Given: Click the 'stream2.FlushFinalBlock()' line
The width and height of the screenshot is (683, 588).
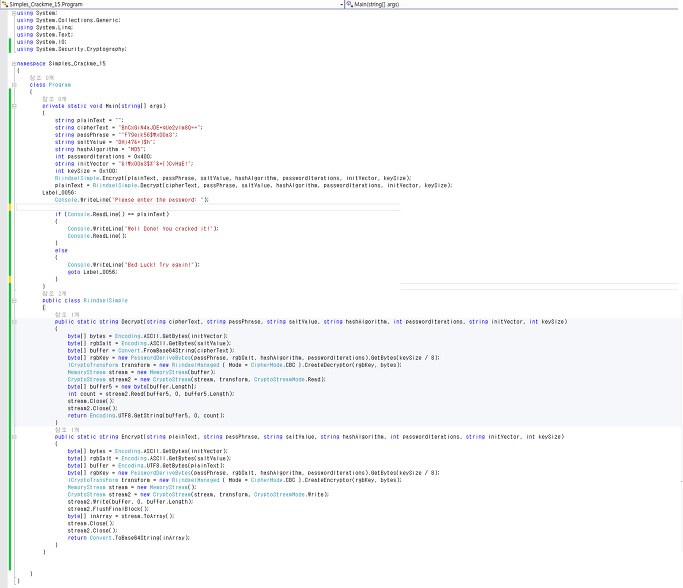Looking at the screenshot, I should click(108, 509).
